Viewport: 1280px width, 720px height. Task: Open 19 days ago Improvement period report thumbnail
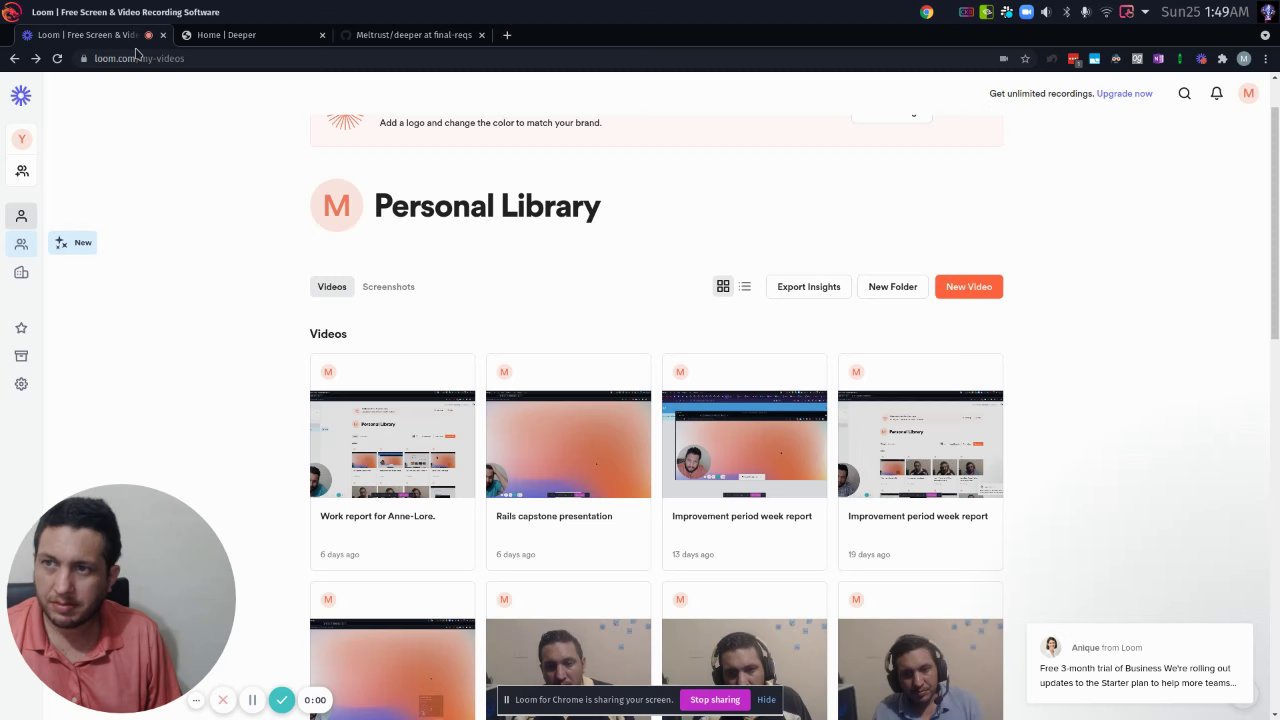tap(920, 444)
